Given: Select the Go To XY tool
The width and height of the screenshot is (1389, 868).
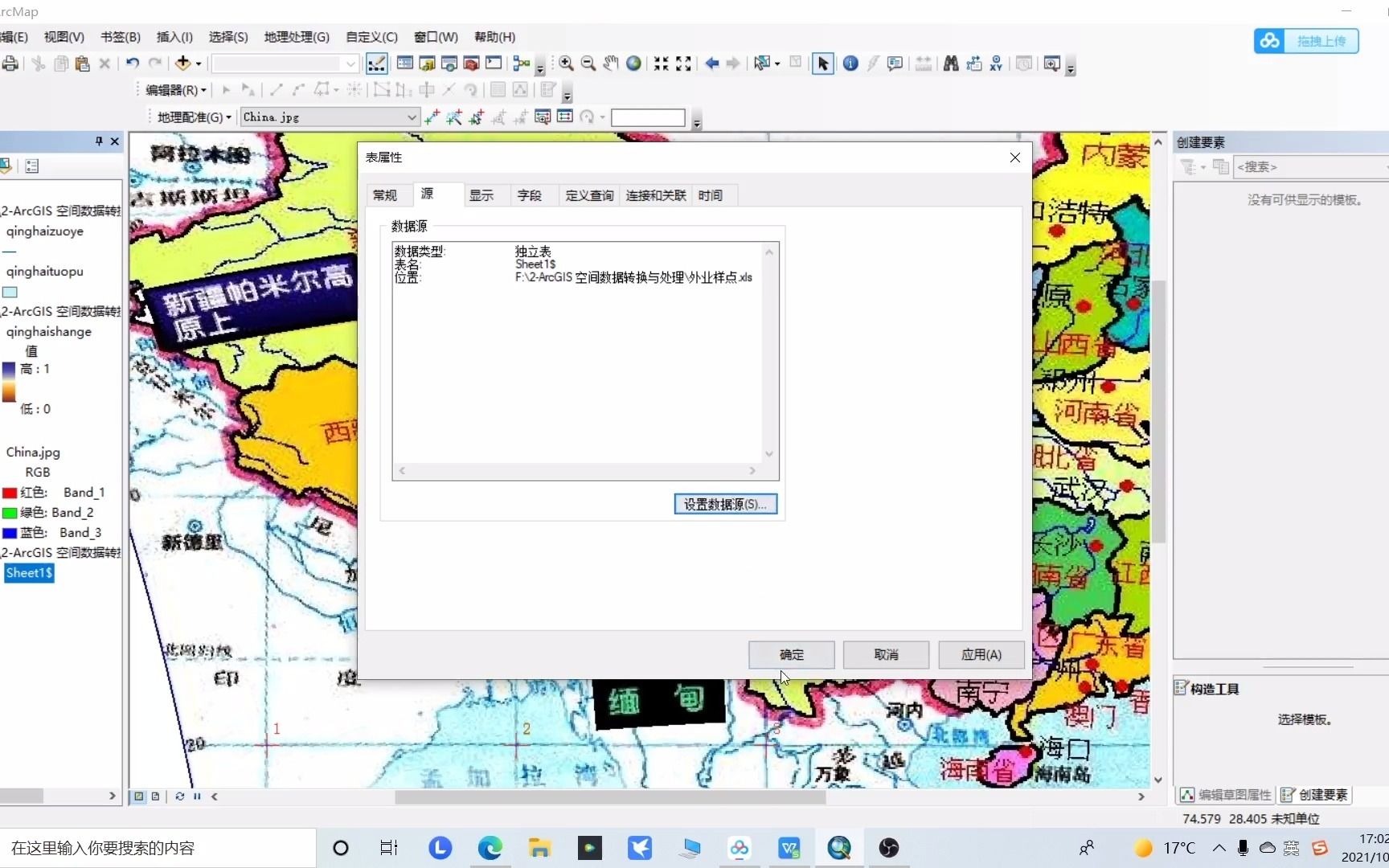Looking at the screenshot, I should click(996, 63).
